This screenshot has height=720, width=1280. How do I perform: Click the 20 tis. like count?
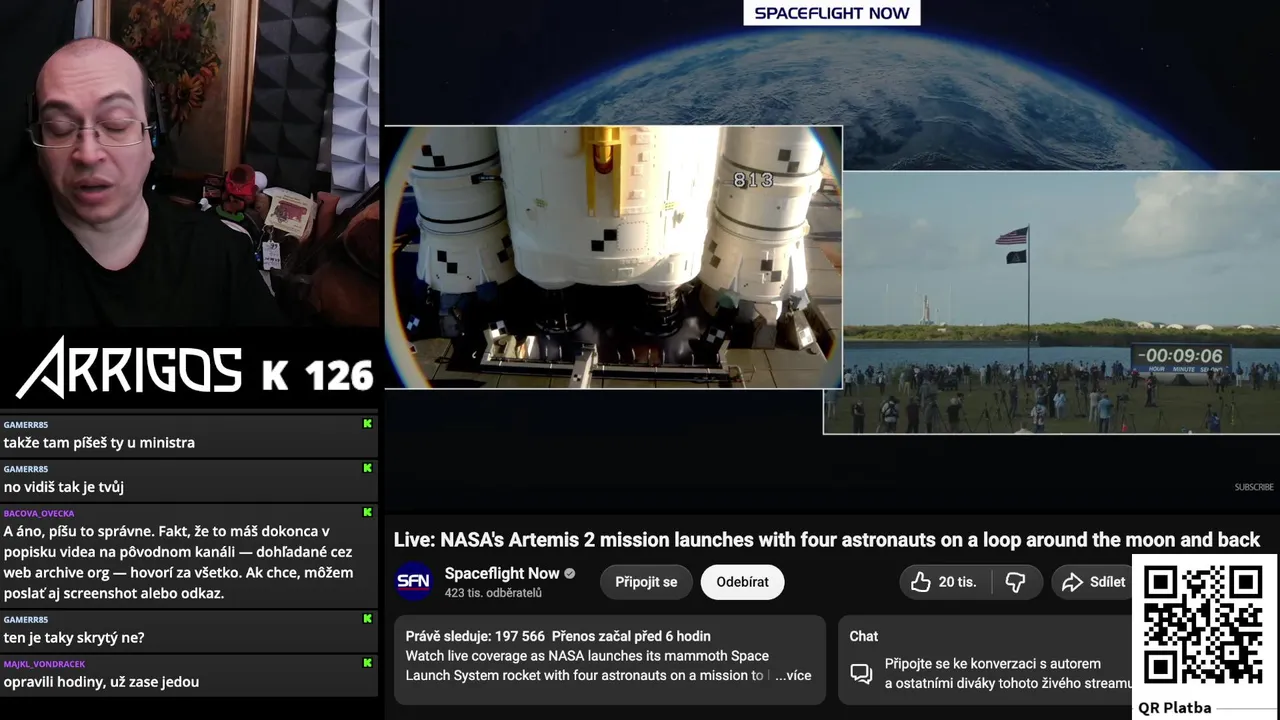(957, 582)
